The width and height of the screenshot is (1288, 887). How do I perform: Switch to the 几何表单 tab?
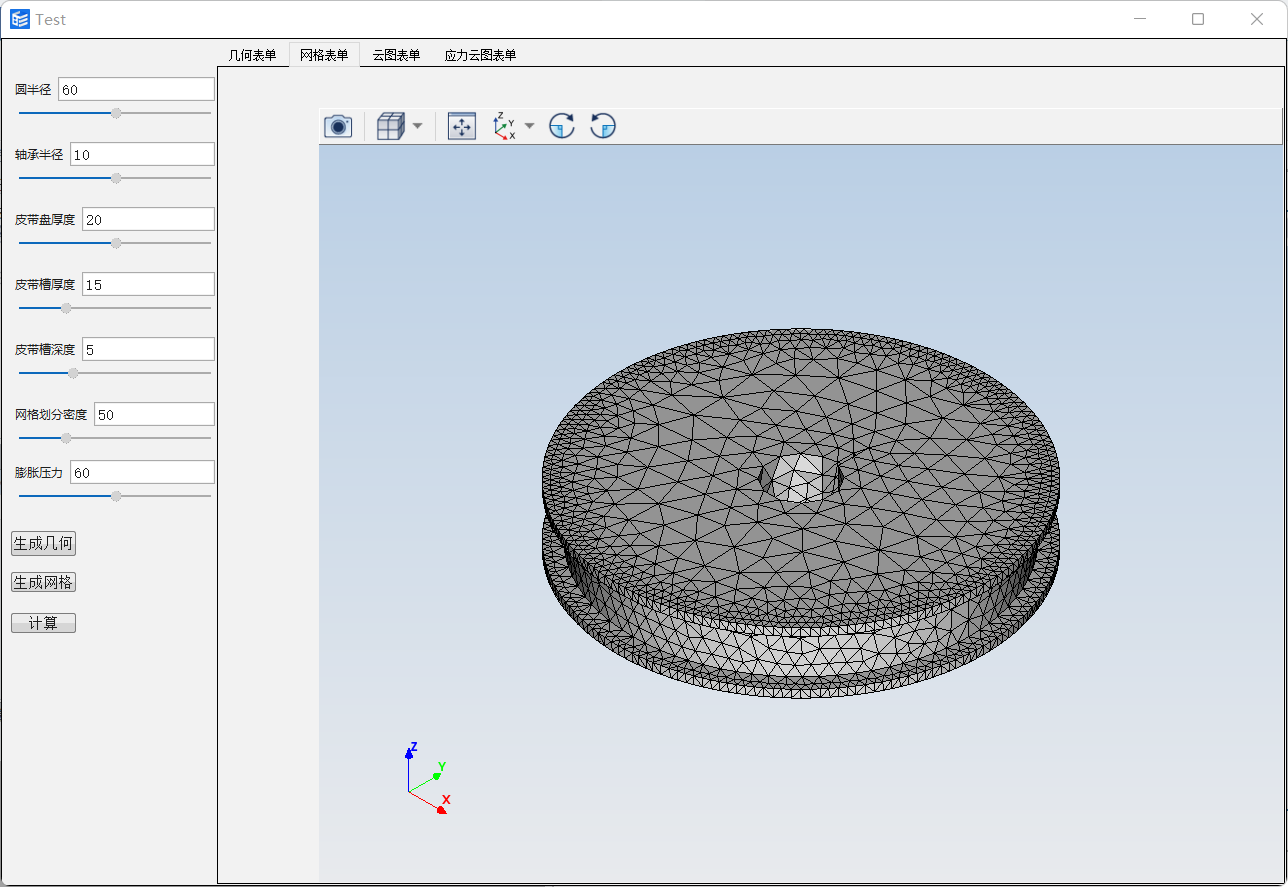pyautogui.click(x=253, y=55)
